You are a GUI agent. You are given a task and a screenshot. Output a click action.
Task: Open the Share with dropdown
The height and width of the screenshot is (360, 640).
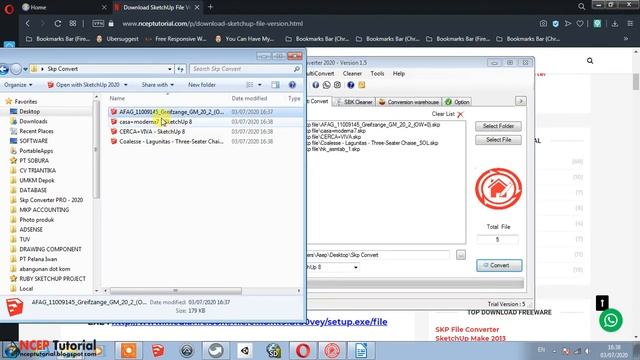(x=158, y=85)
